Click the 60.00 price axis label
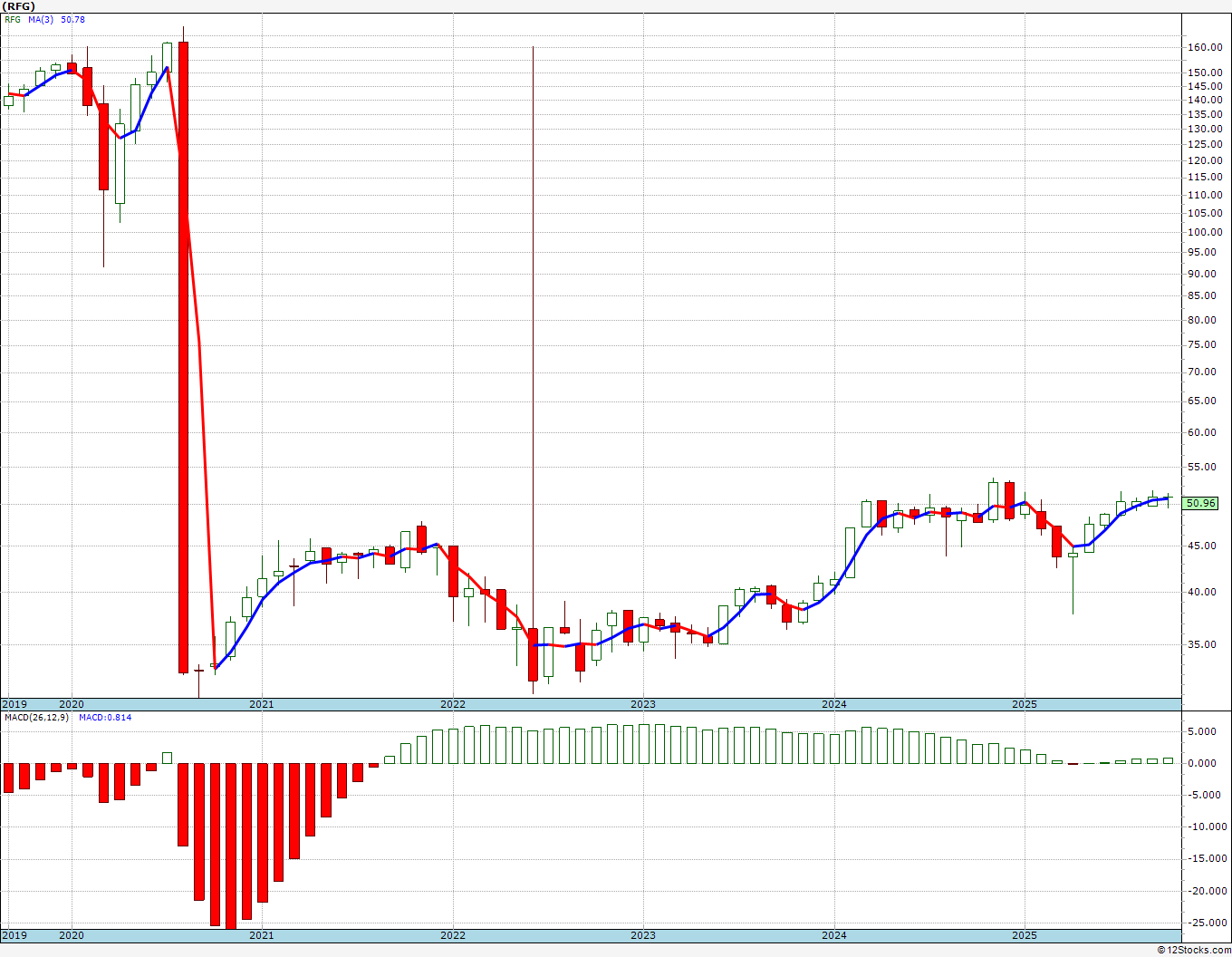 pos(1204,432)
